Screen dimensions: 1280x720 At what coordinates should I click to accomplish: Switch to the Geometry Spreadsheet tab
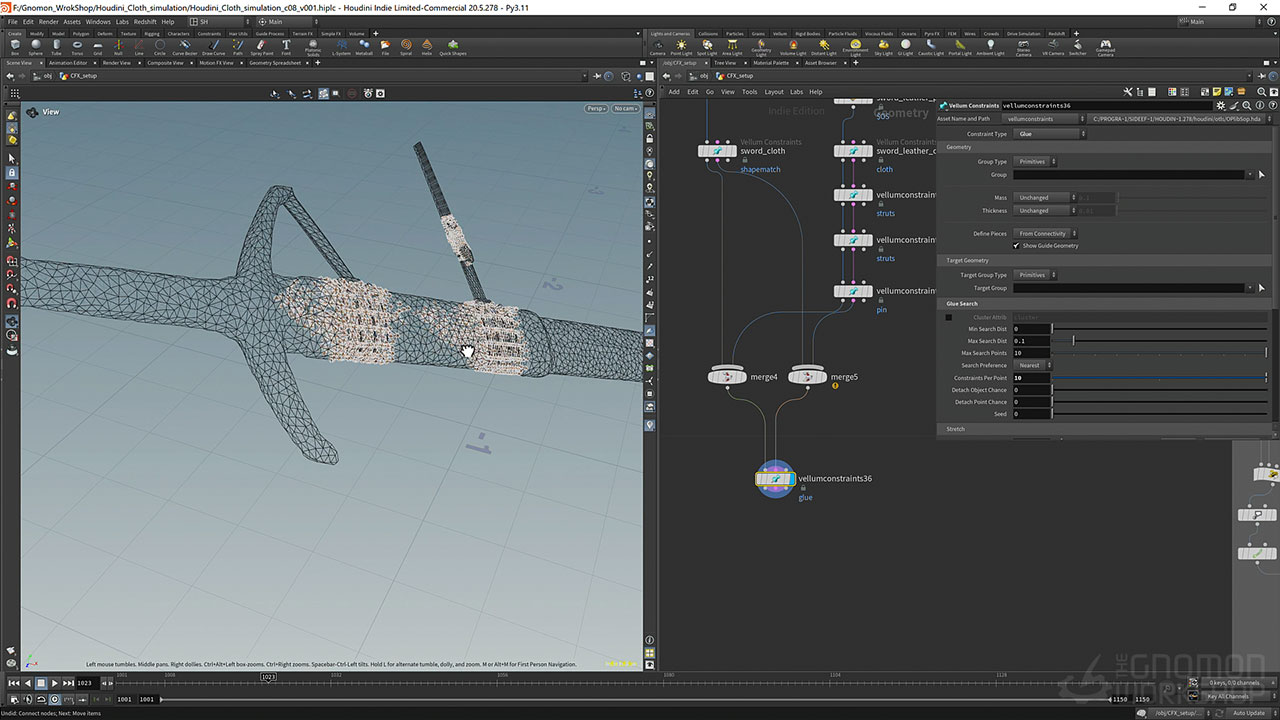[274, 63]
